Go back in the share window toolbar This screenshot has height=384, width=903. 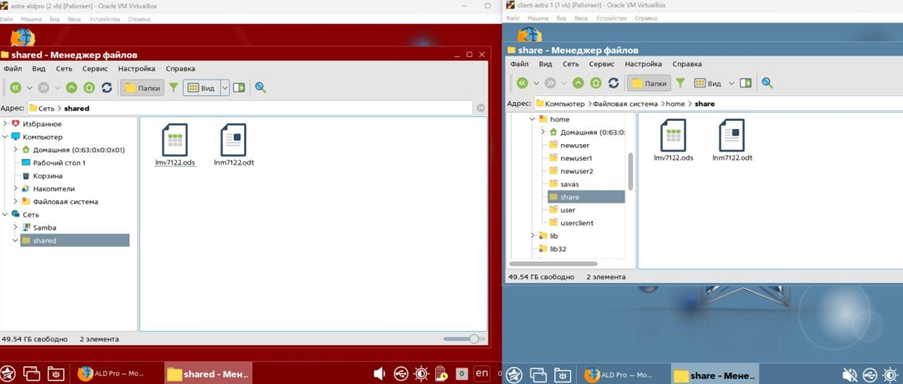point(522,83)
